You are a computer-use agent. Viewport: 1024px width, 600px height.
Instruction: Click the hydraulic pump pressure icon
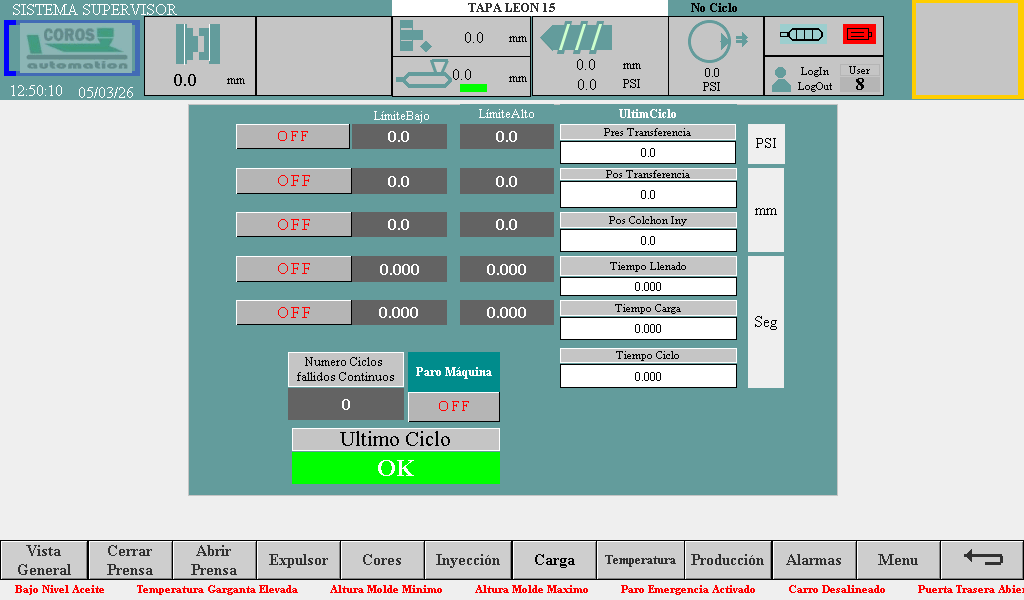711,42
